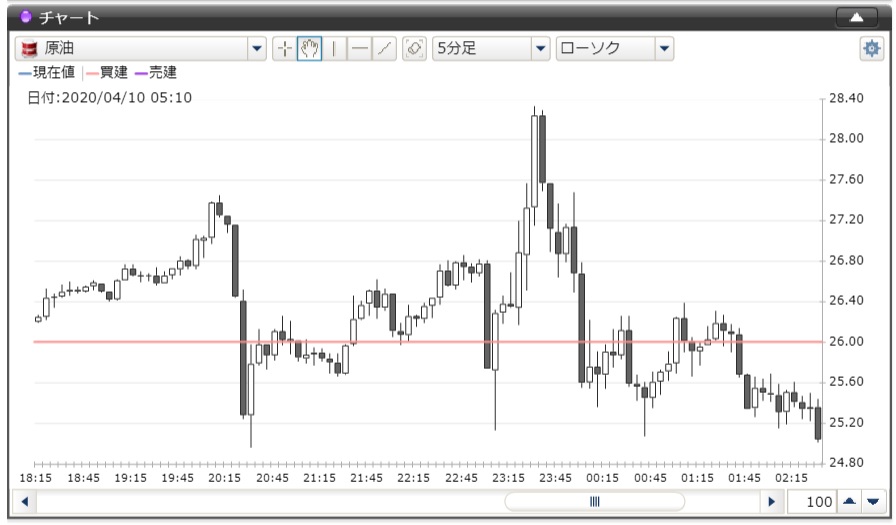Image resolution: width=896 pixels, height=525 pixels.
Task: Click the 23:15 time axis label
Action: 508,478
